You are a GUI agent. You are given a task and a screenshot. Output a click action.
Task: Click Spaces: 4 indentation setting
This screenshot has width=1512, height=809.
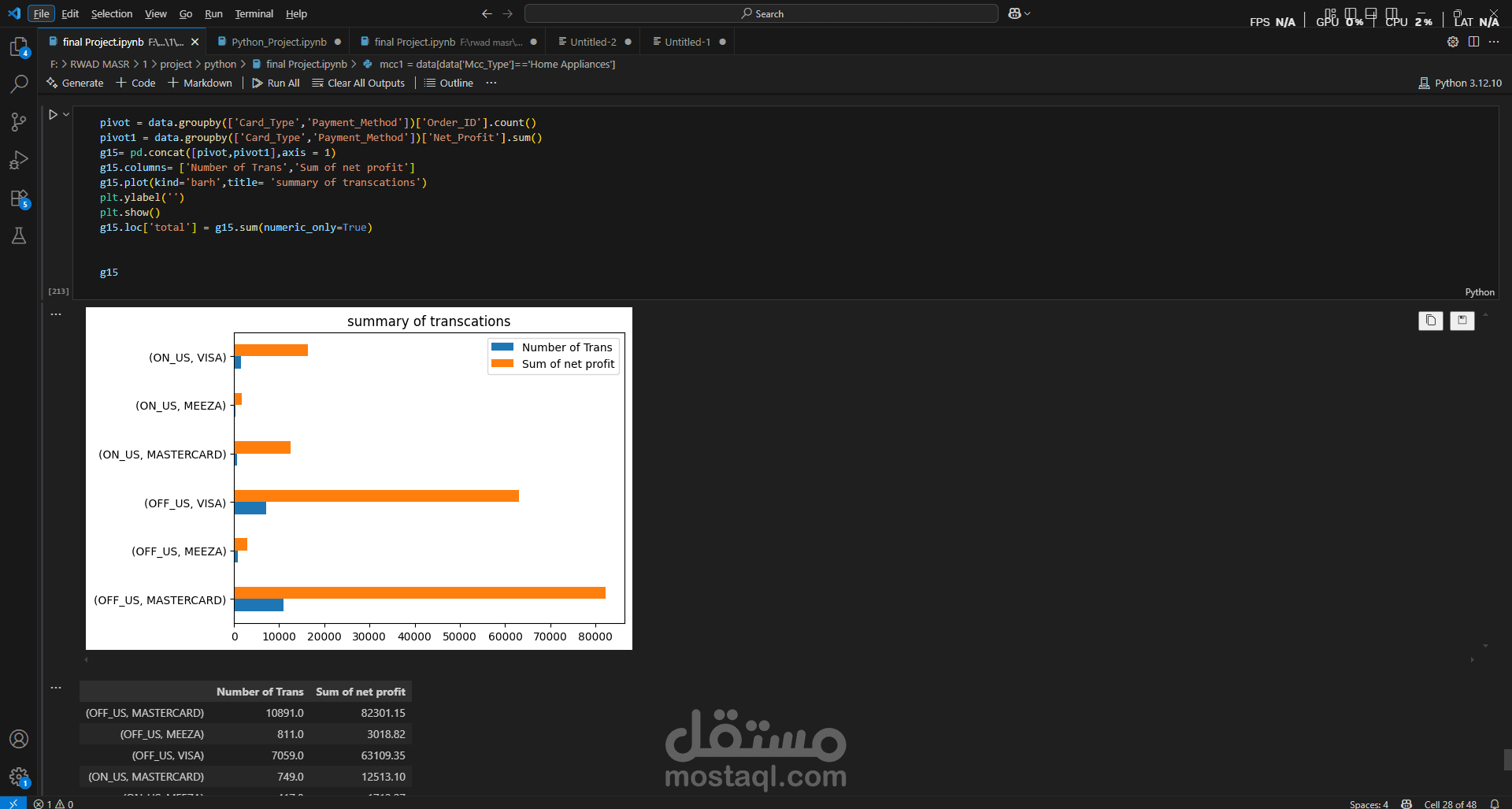click(1369, 803)
